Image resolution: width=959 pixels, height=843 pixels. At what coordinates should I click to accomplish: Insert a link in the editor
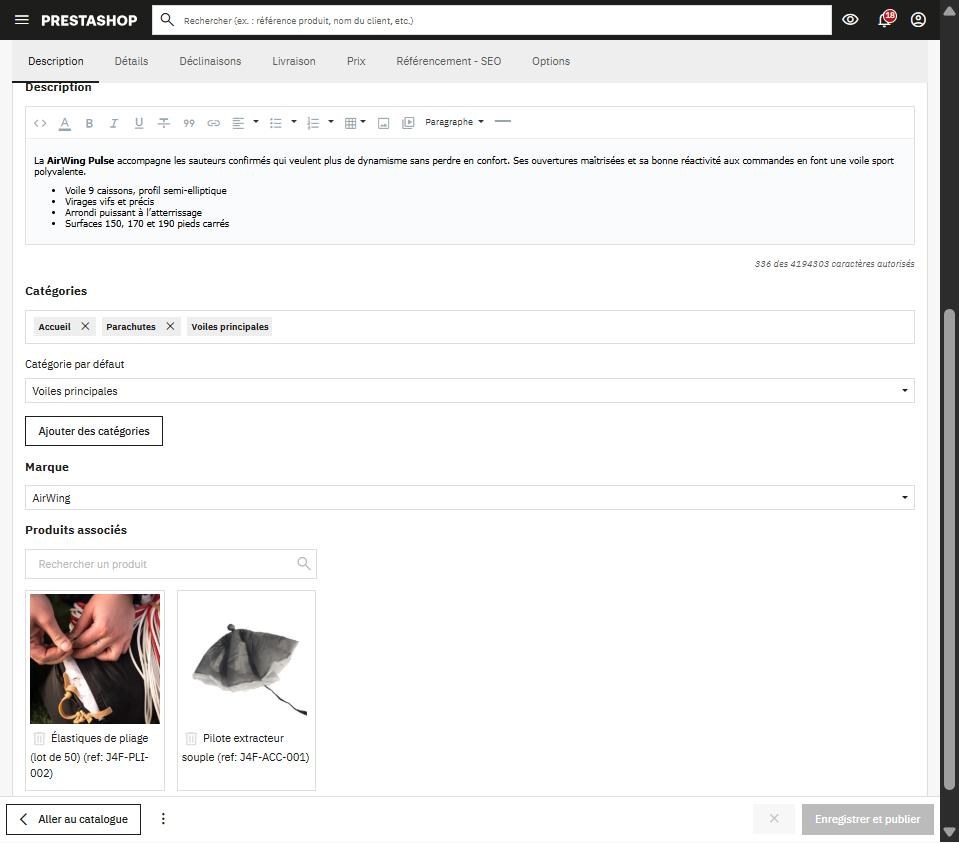point(213,123)
